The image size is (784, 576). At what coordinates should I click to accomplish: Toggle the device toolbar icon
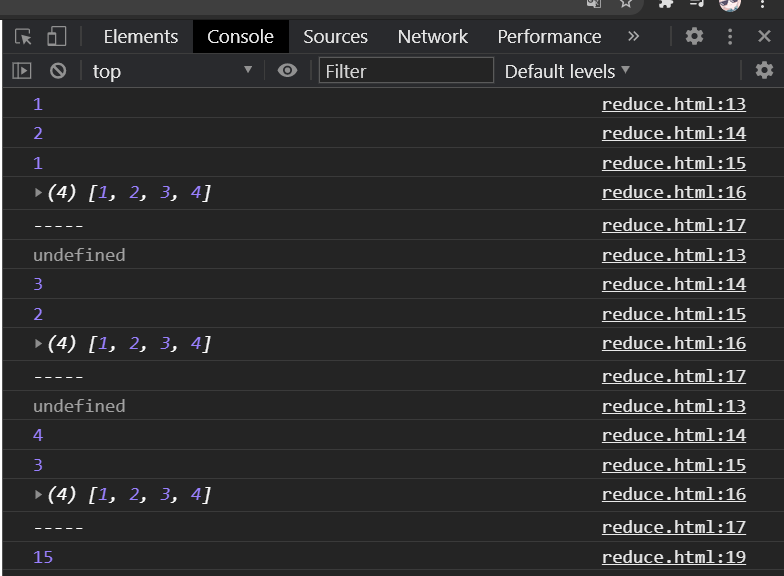pyautogui.click(x=56, y=37)
